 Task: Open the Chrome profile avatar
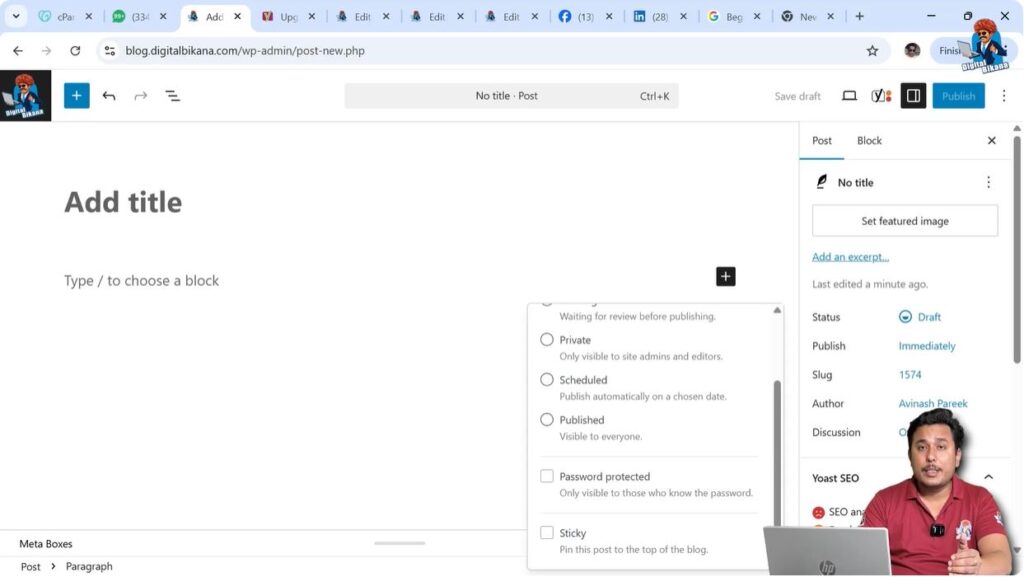[x=912, y=50]
